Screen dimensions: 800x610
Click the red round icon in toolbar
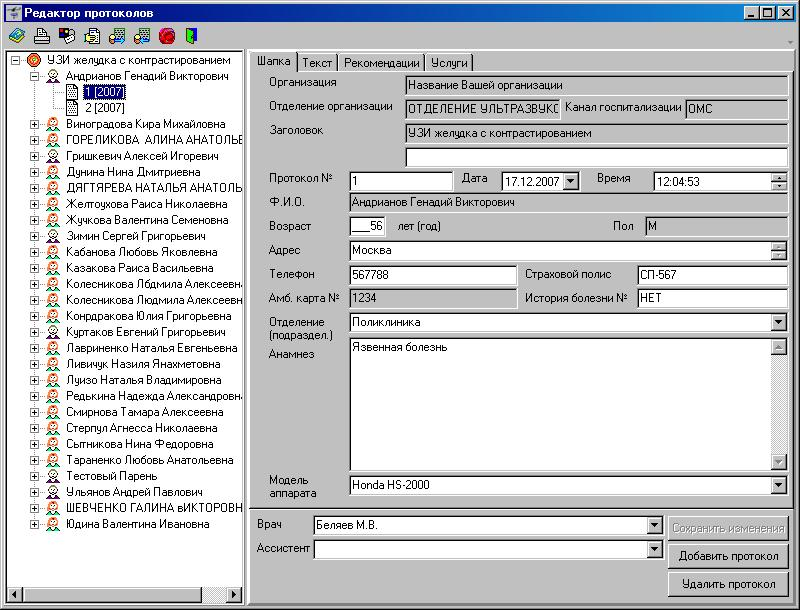(x=166, y=36)
